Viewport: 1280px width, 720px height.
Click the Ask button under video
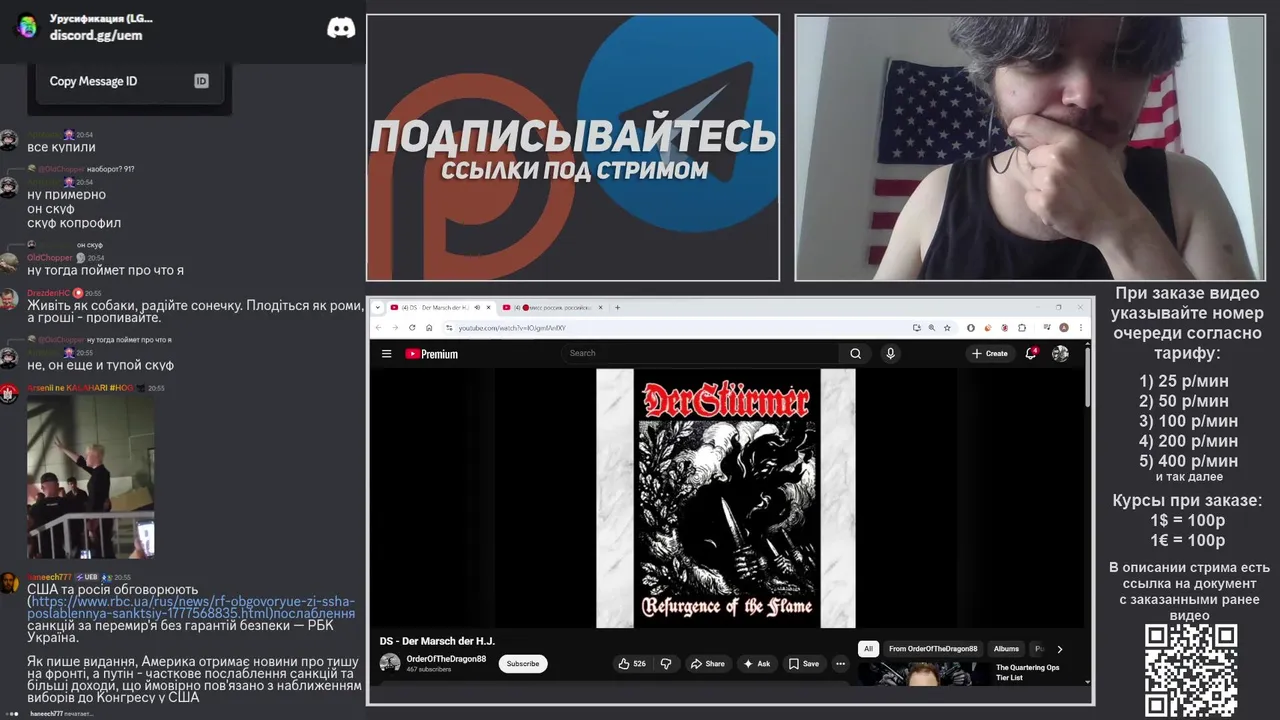(x=757, y=663)
